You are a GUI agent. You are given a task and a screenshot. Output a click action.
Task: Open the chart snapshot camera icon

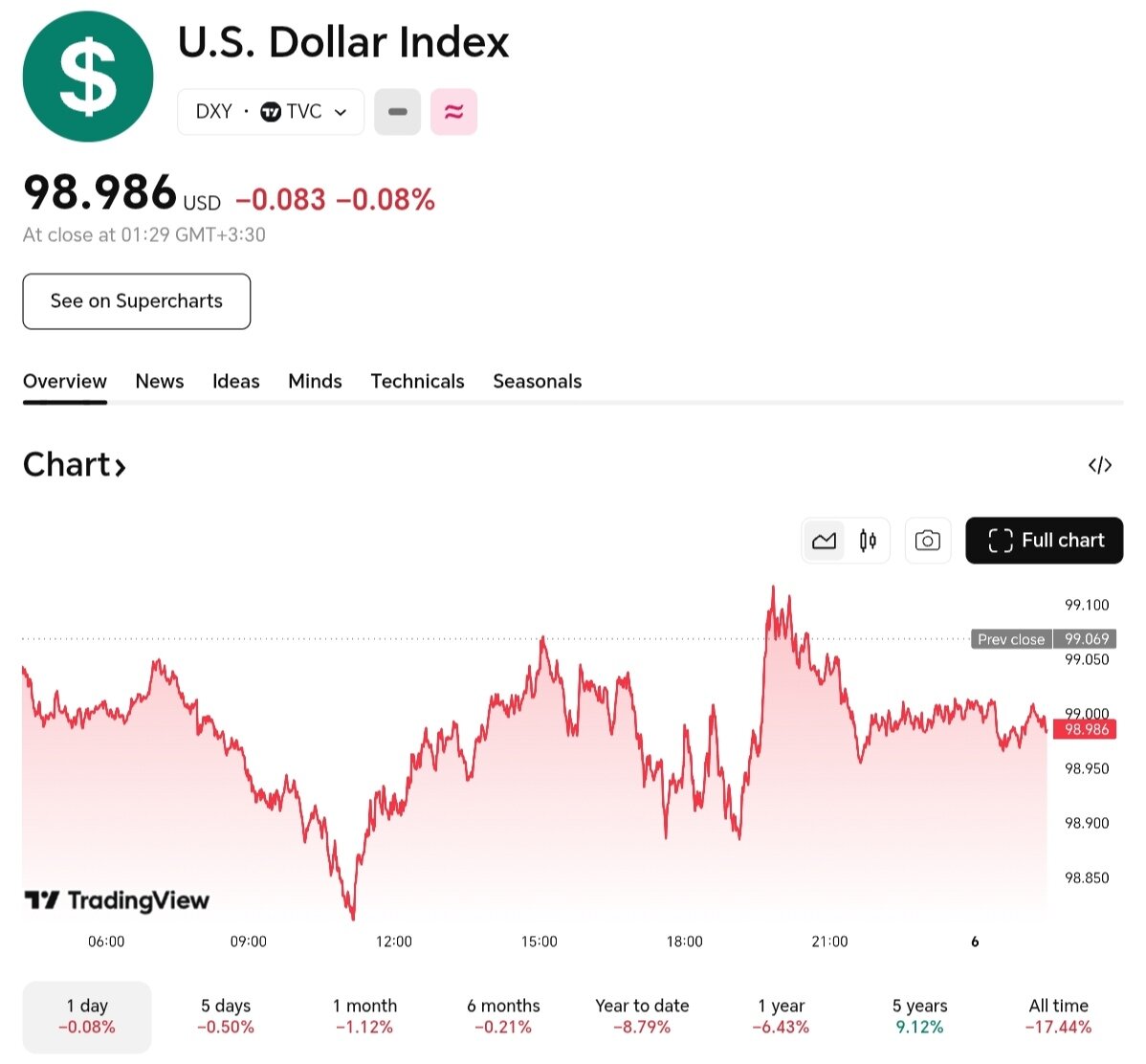[927, 540]
